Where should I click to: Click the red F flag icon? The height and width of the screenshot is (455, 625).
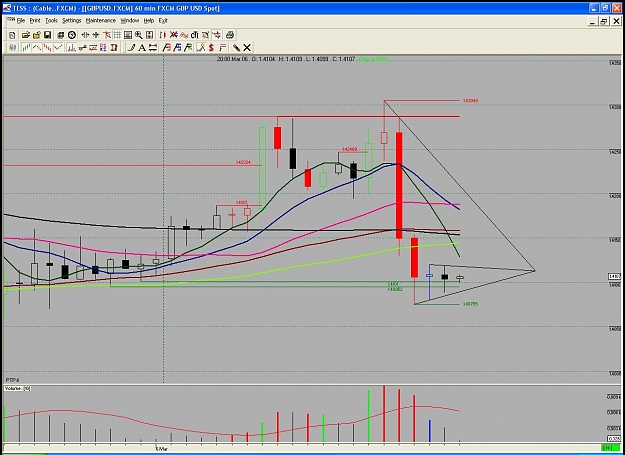167,48
